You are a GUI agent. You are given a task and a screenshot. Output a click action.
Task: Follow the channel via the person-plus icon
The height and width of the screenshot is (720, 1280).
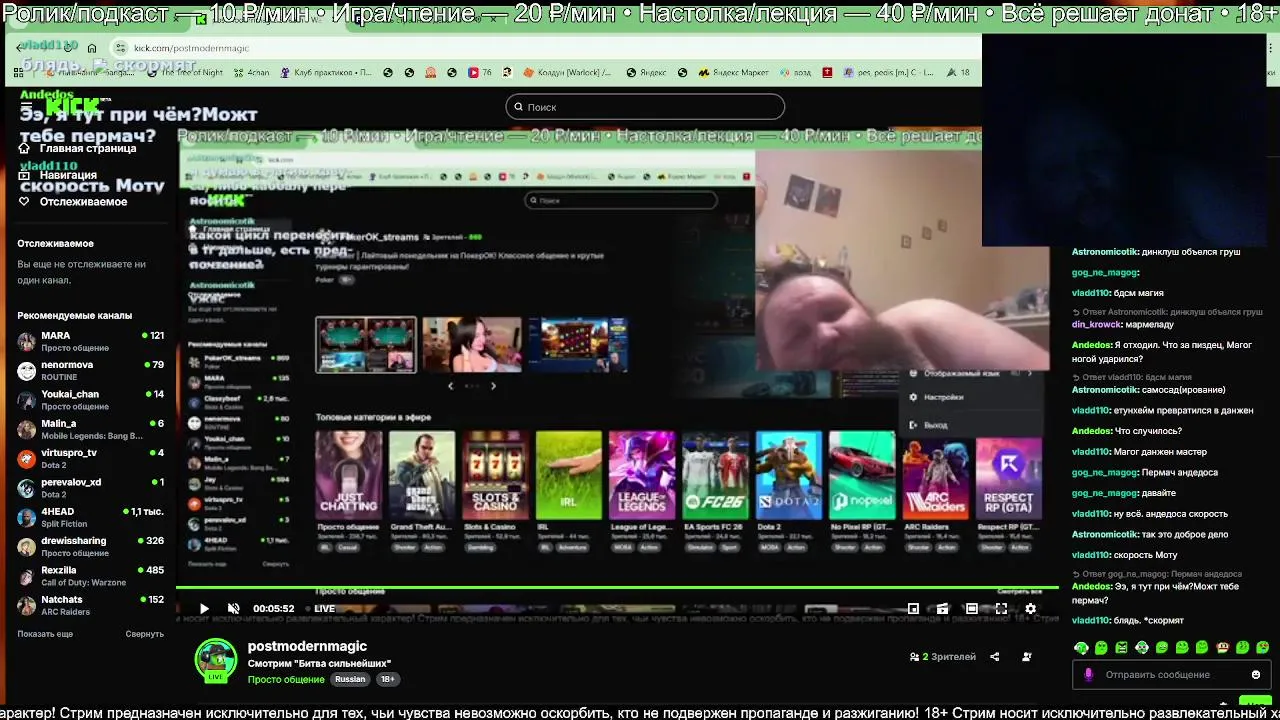pos(1027,657)
